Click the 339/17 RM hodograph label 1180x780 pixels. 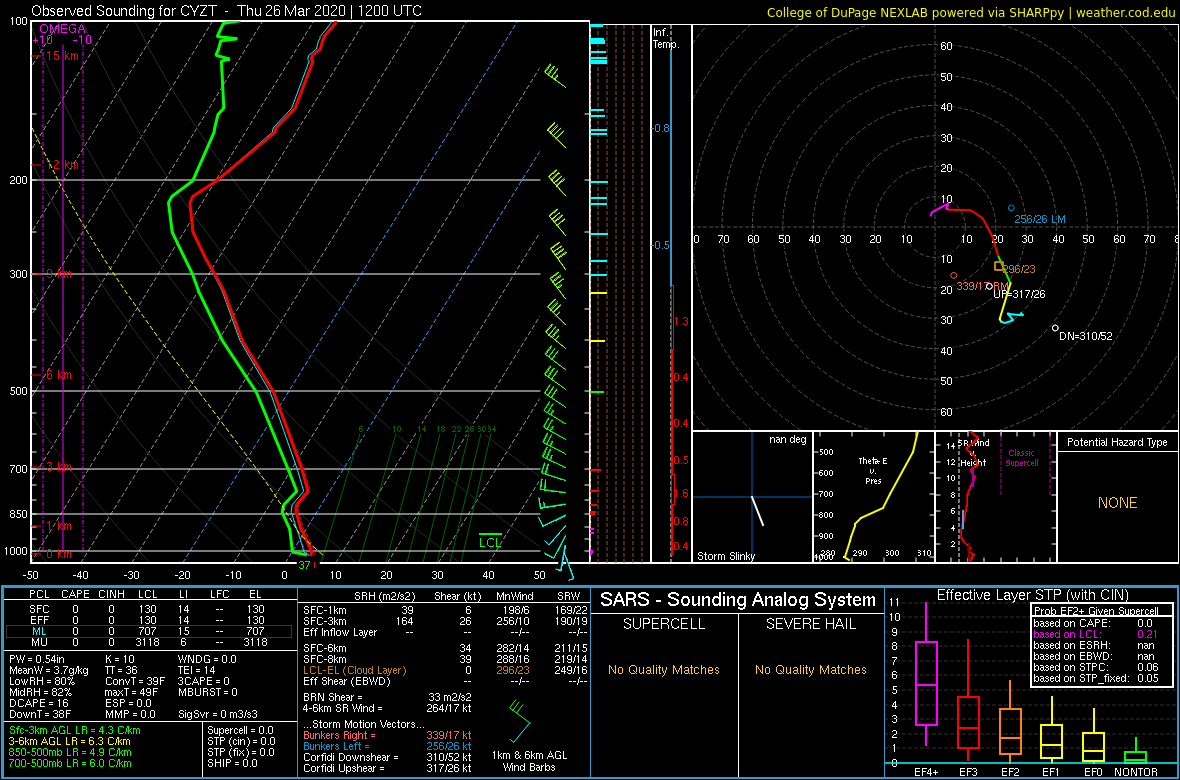(x=982, y=286)
